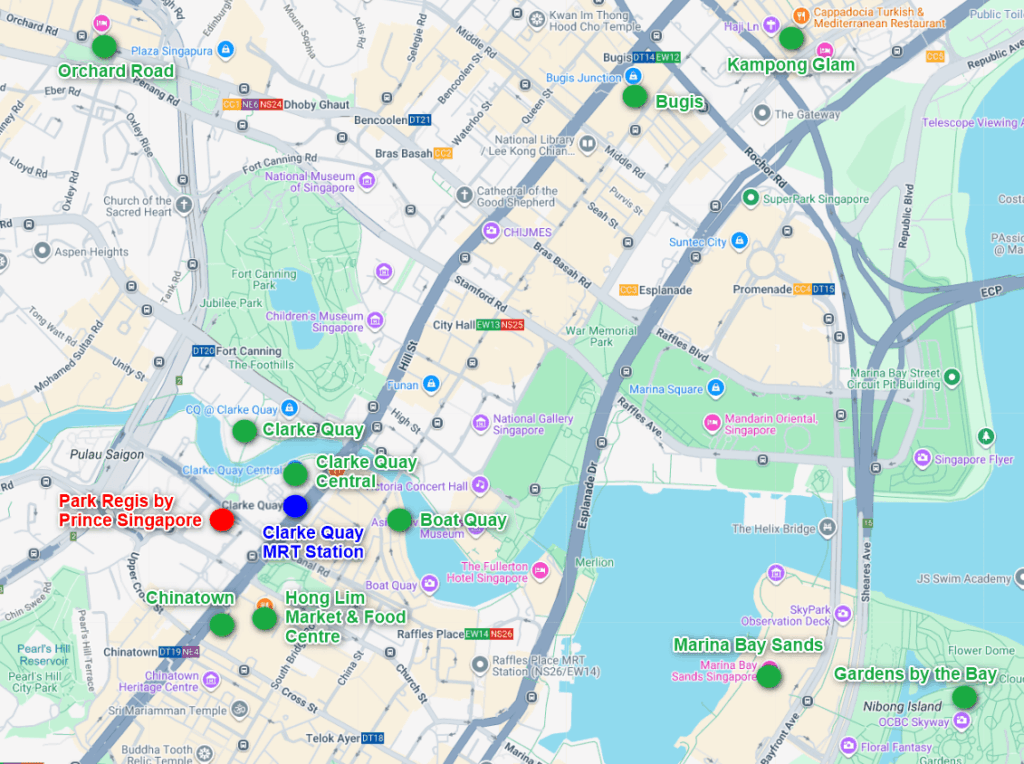Select the green Marina Bay Sands marker
Viewport: 1024px width, 764px height.
768,676
